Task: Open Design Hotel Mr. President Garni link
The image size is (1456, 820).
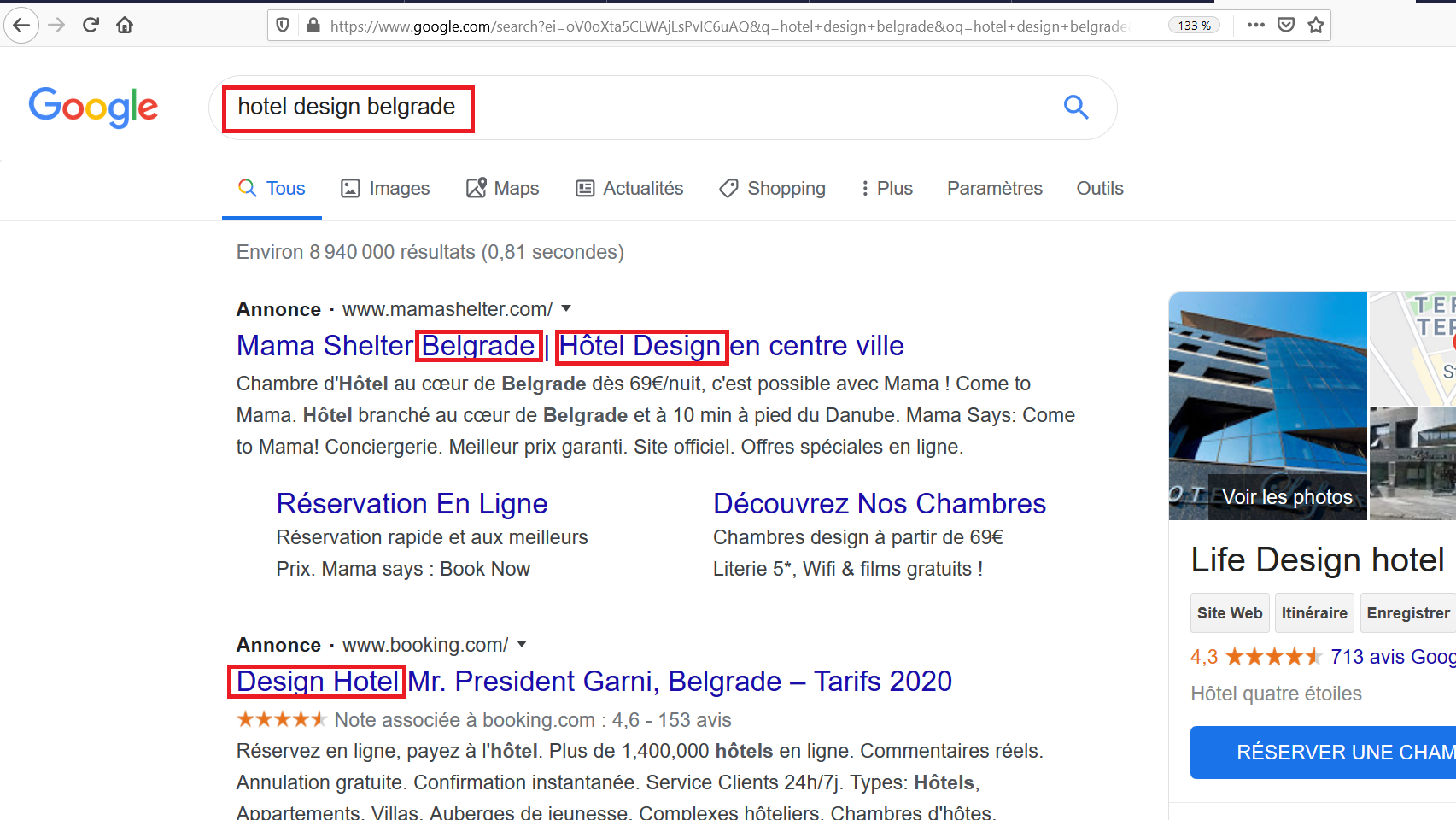Action: click(x=594, y=682)
